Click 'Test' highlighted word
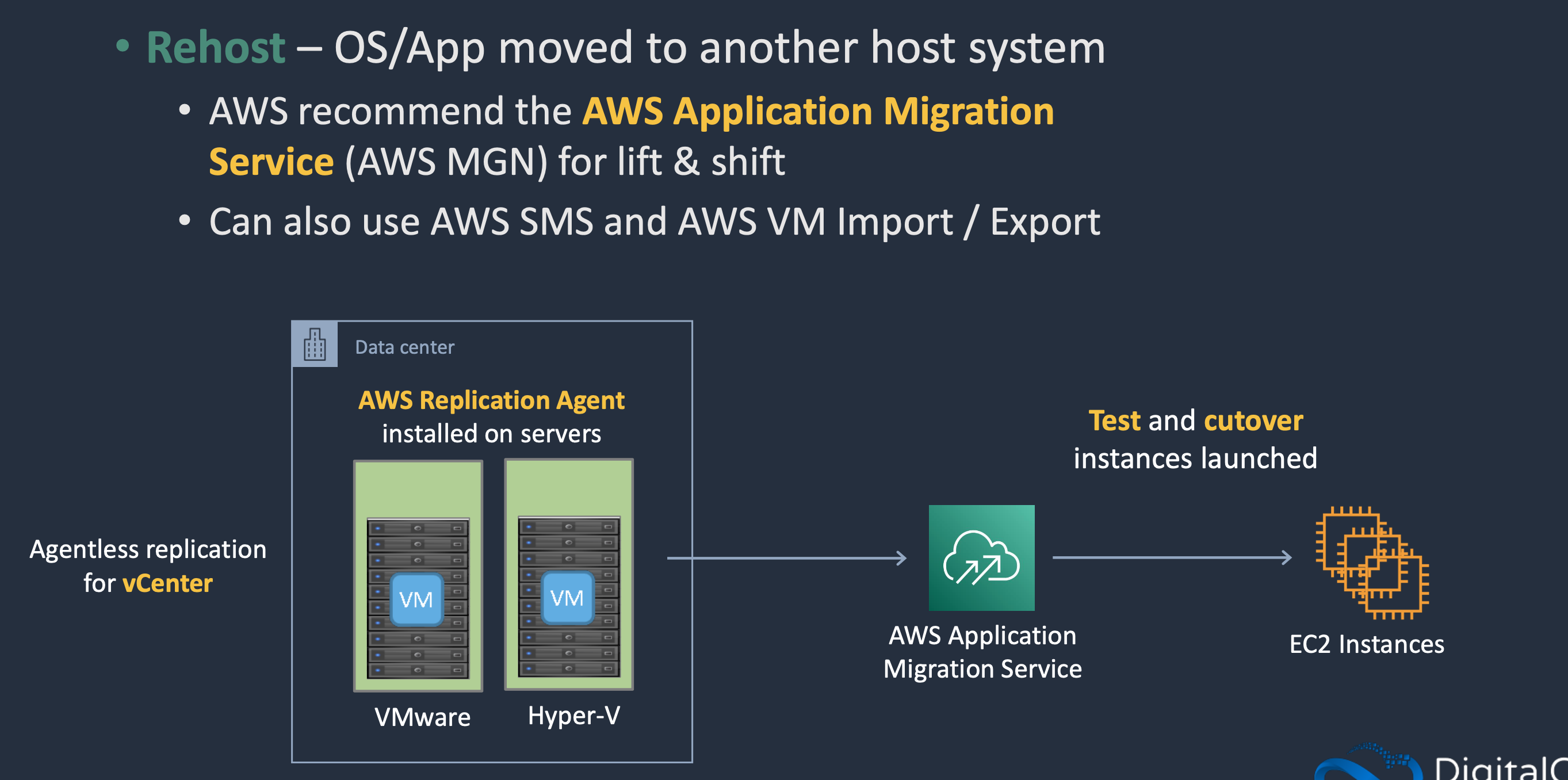Viewport: 1568px width, 780px height. click(1115, 420)
